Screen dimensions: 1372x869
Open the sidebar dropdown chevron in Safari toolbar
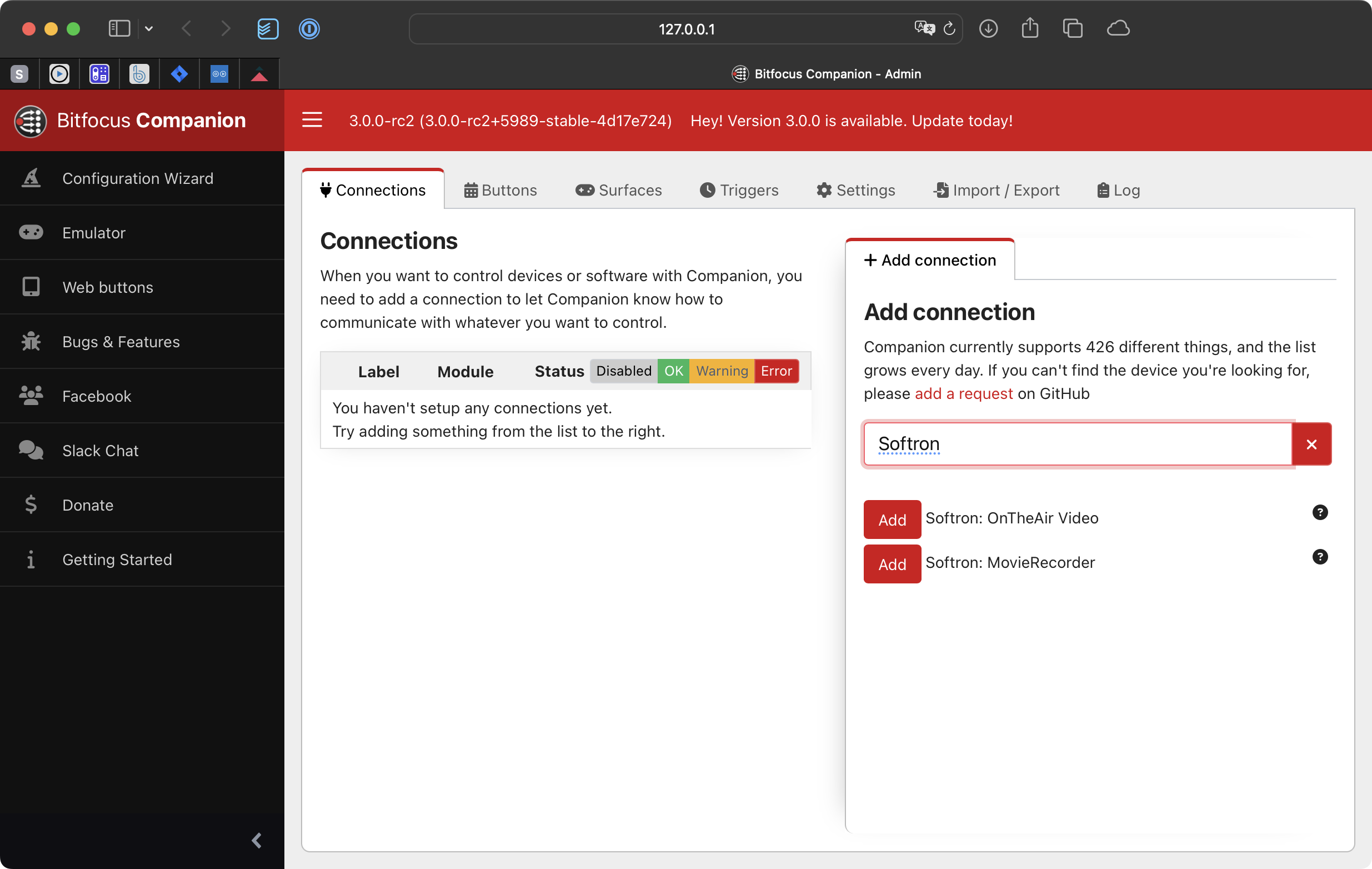coord(149,28)
